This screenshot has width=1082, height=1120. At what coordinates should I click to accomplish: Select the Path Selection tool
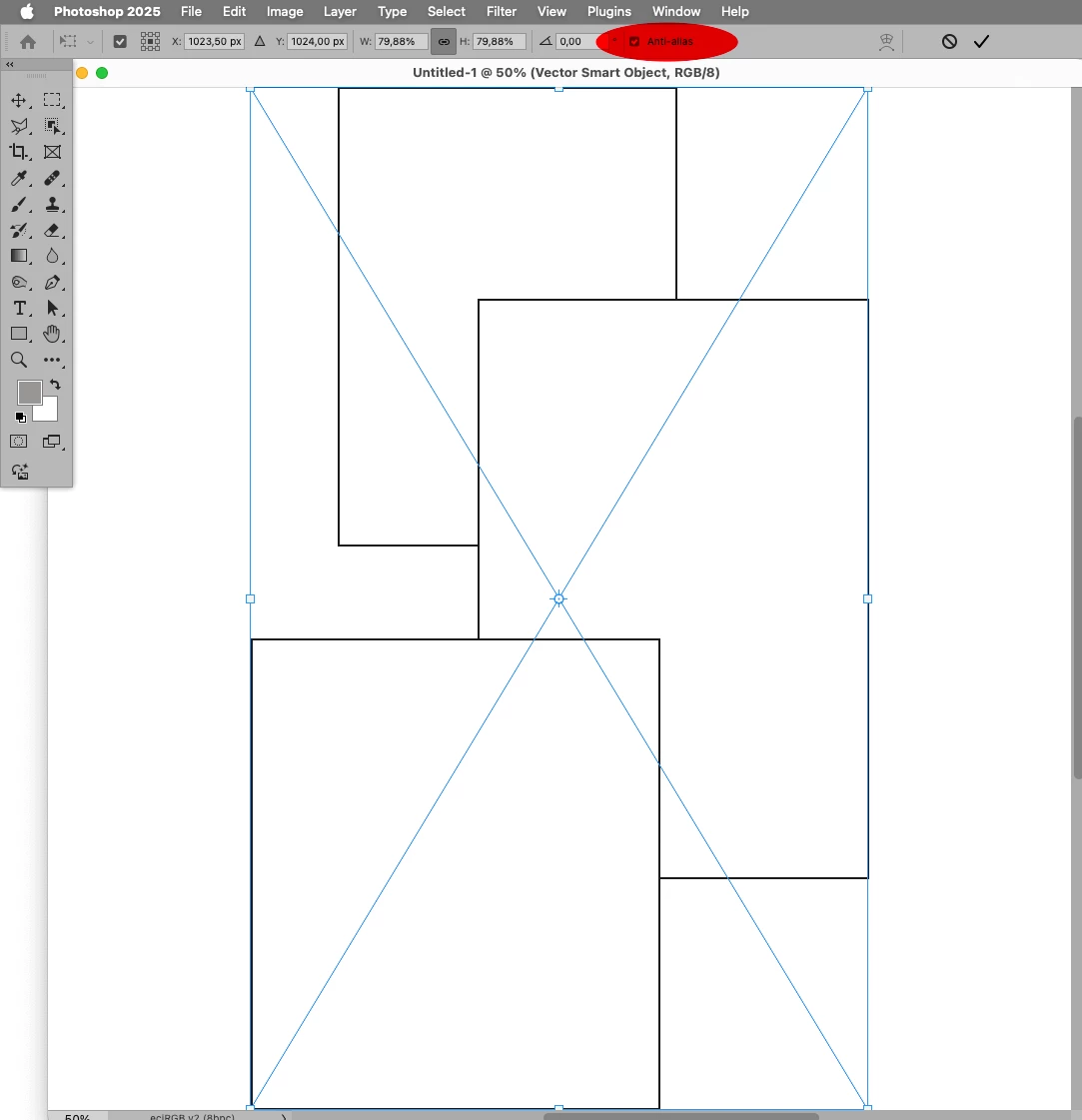pos(52,308)
